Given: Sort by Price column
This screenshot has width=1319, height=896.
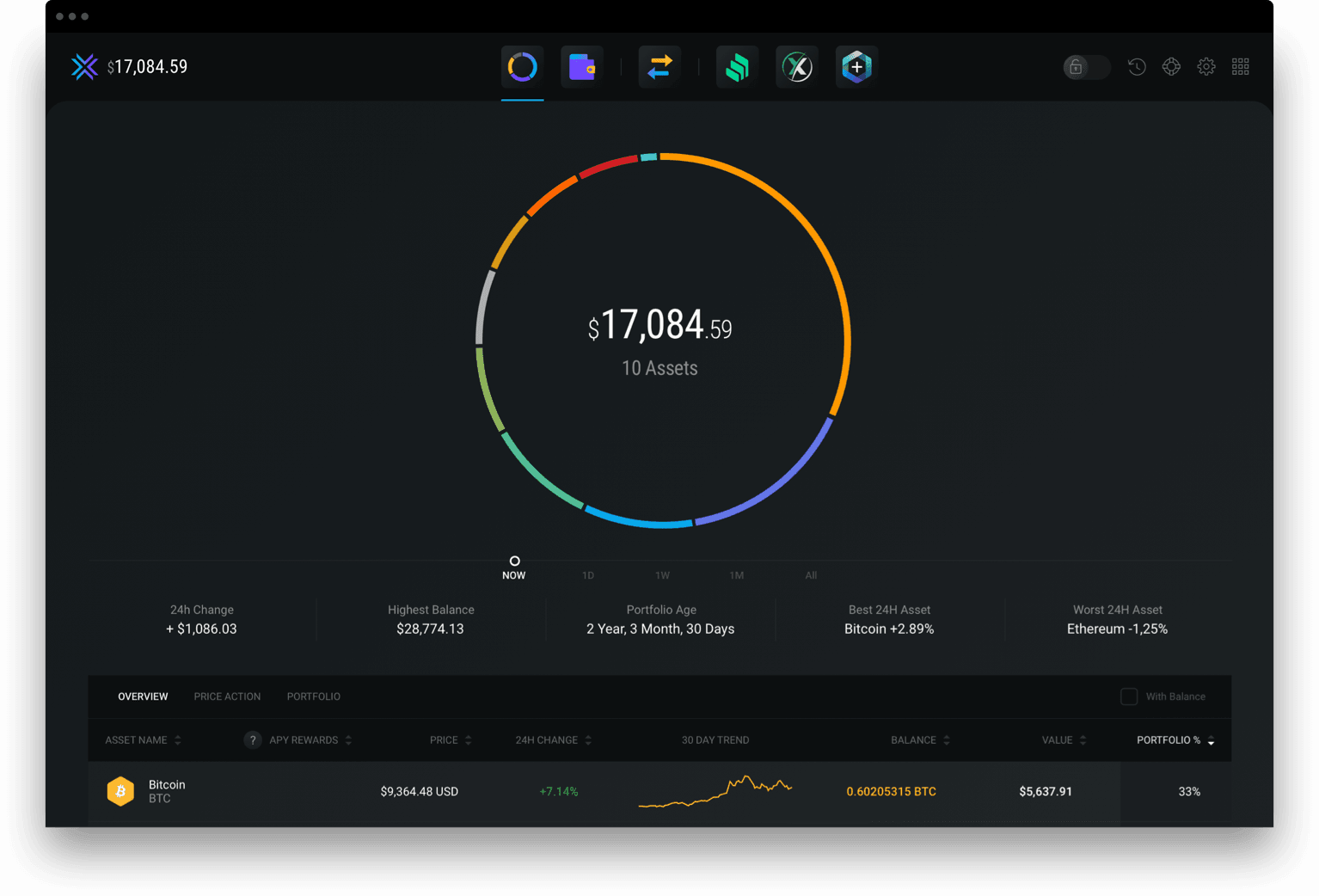Looking at the screenshot, I should tap(451, 740).
